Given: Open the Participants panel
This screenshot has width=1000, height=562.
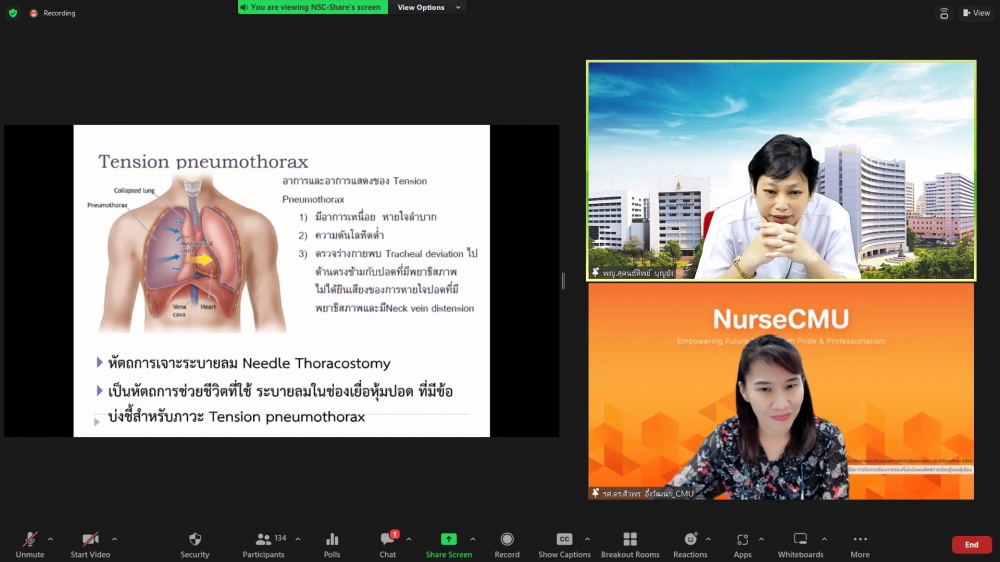Looking at the screenshot, I should point(264,540).
